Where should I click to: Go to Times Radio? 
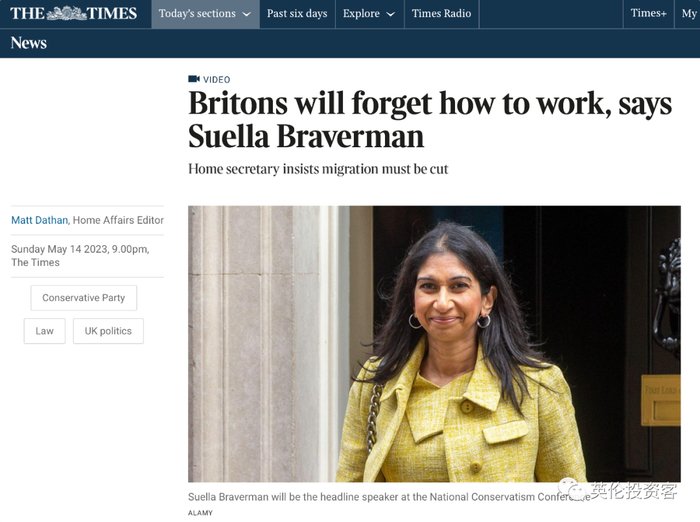(442, 14)
